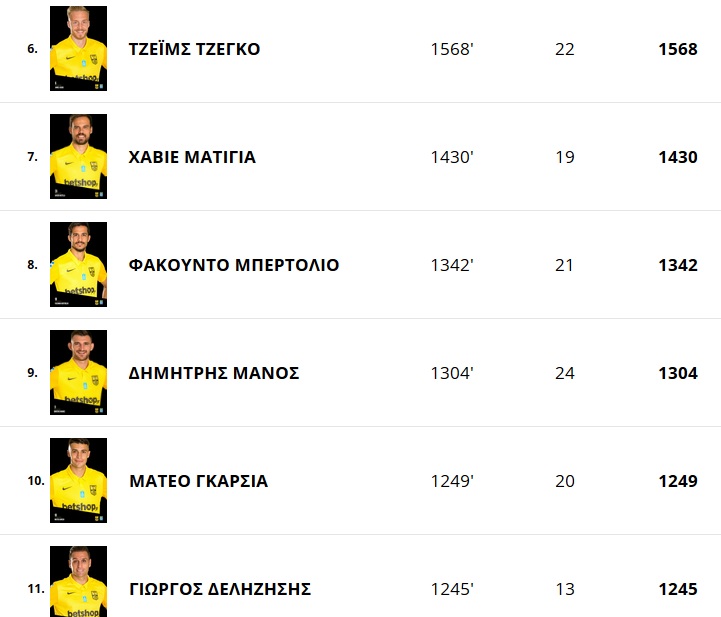Open ΦΑΚΟΥΝΤΟ ΜΠΕΡΤΟΛΙΟ player photo

pos(78,264)
